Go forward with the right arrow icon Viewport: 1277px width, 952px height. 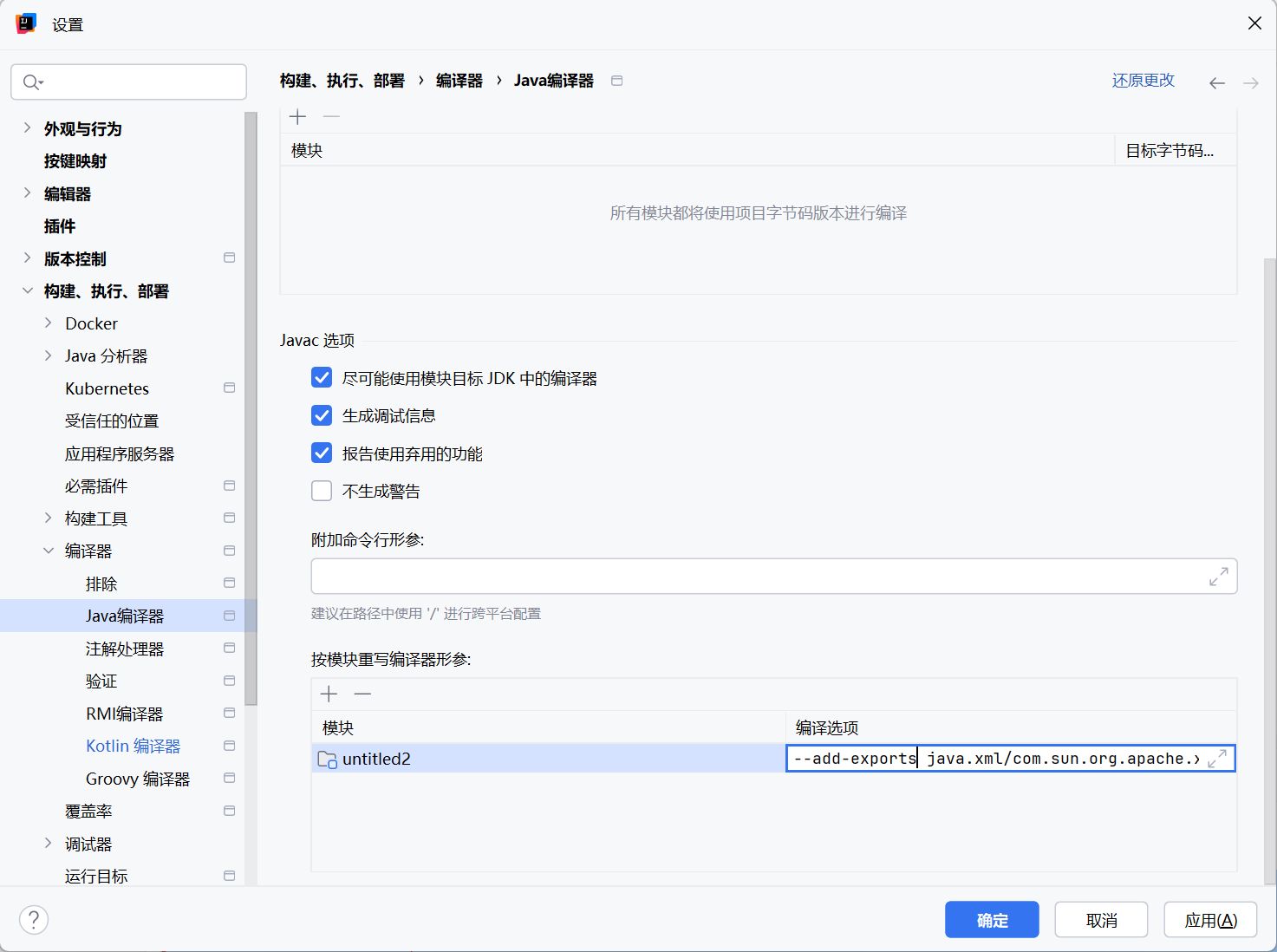[x=1251, y=83]
